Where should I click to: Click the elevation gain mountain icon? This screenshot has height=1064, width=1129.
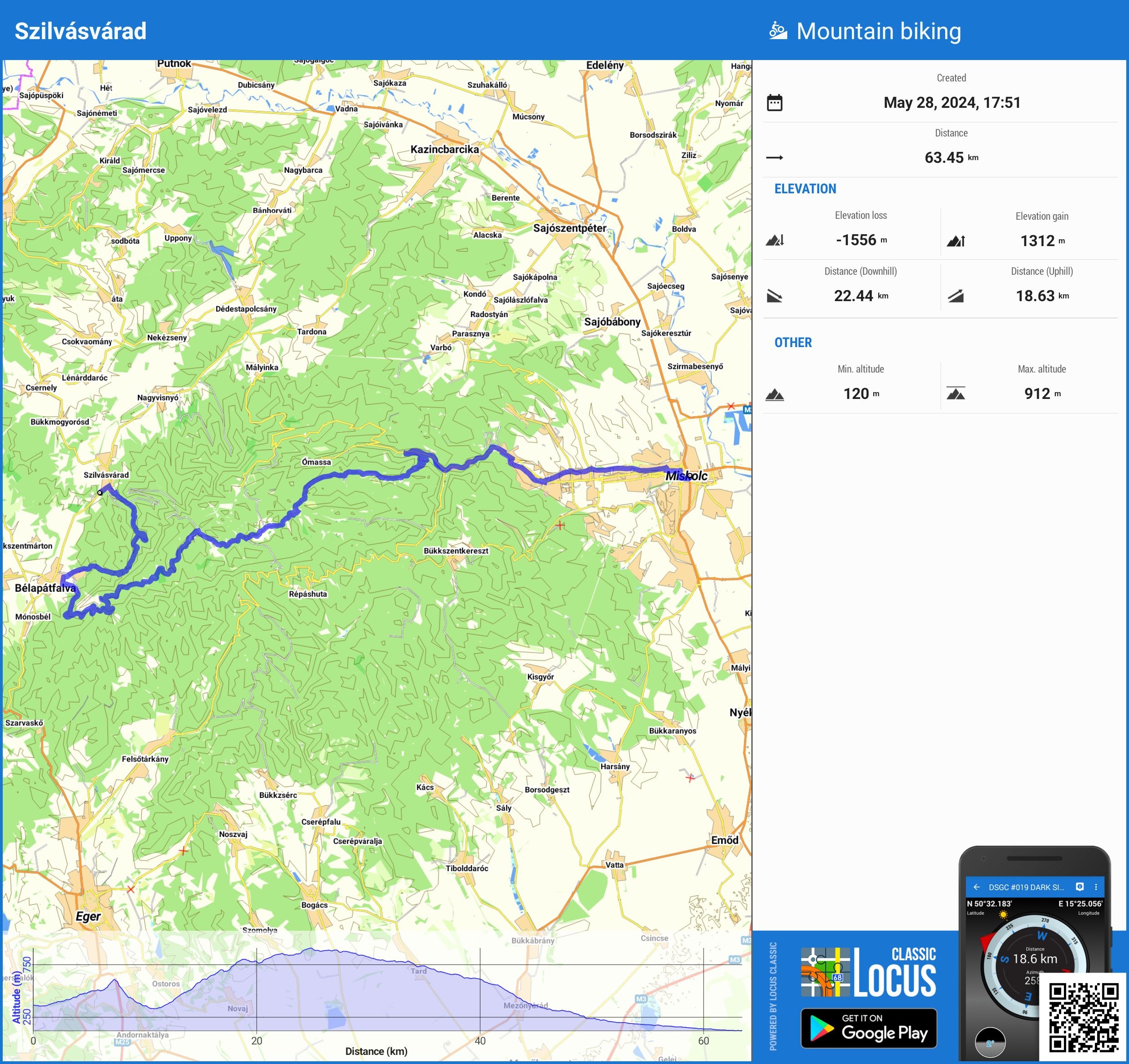point(956,241)
